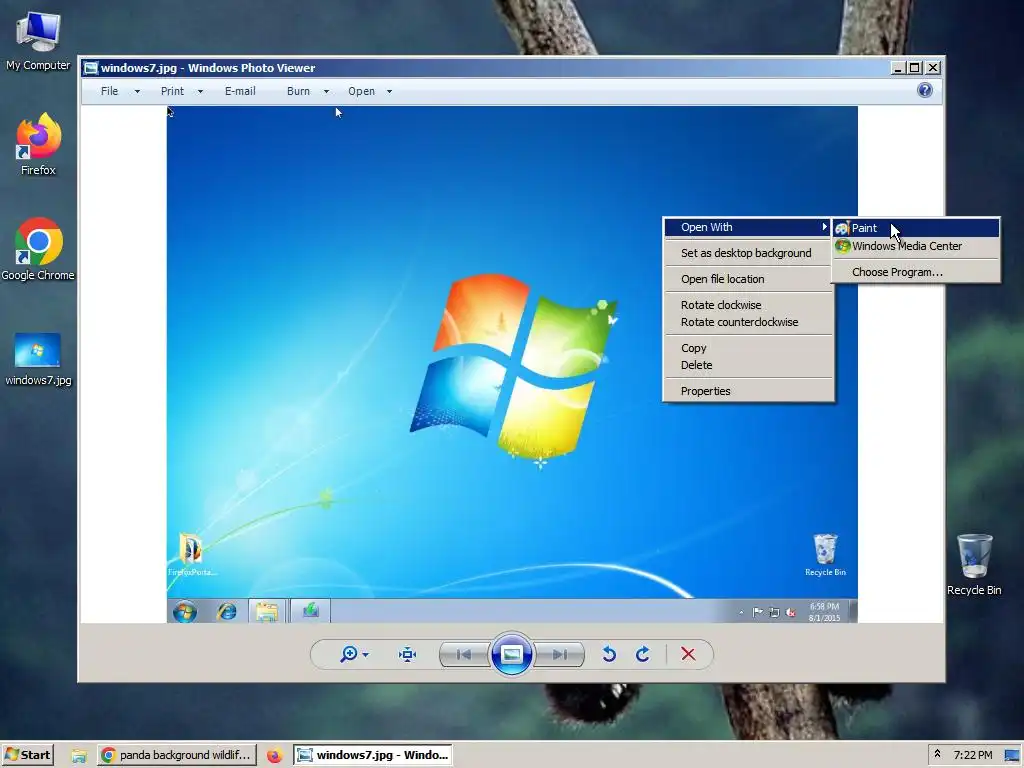Viewport: 1024px width, 768px height.
Task: Highlight the Open With menu entry
Action: pyautogui.click(x=748, y=227)
